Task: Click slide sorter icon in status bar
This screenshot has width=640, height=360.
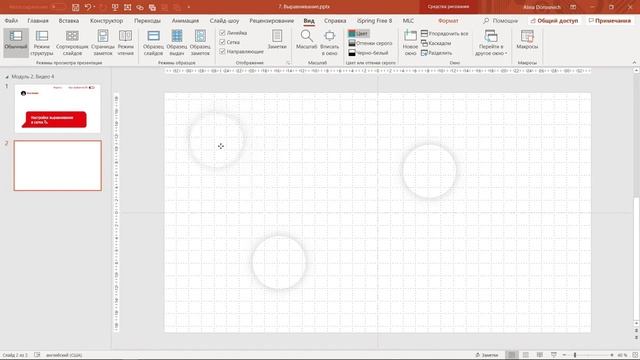Action: pyautogui.click(x=526, y=355)
